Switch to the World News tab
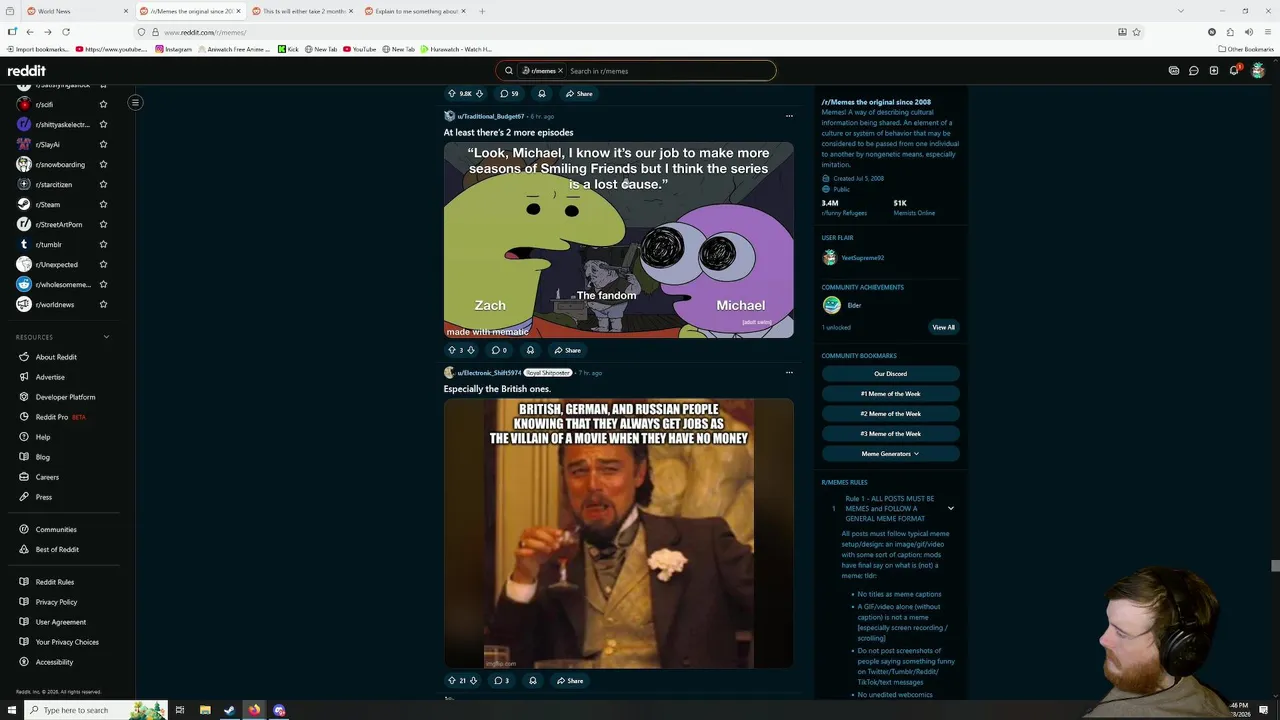The image size is (1280, 720). click(x=75, y=11)
